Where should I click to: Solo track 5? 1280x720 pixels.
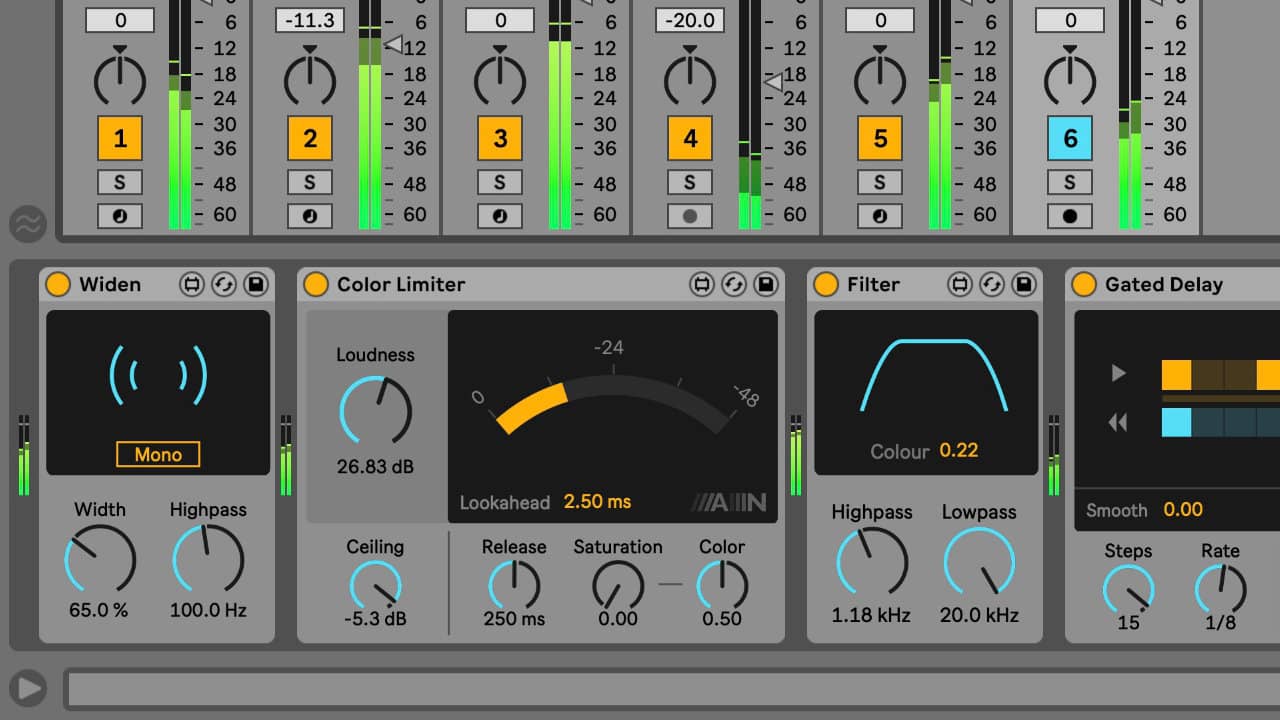pos(879,182)
